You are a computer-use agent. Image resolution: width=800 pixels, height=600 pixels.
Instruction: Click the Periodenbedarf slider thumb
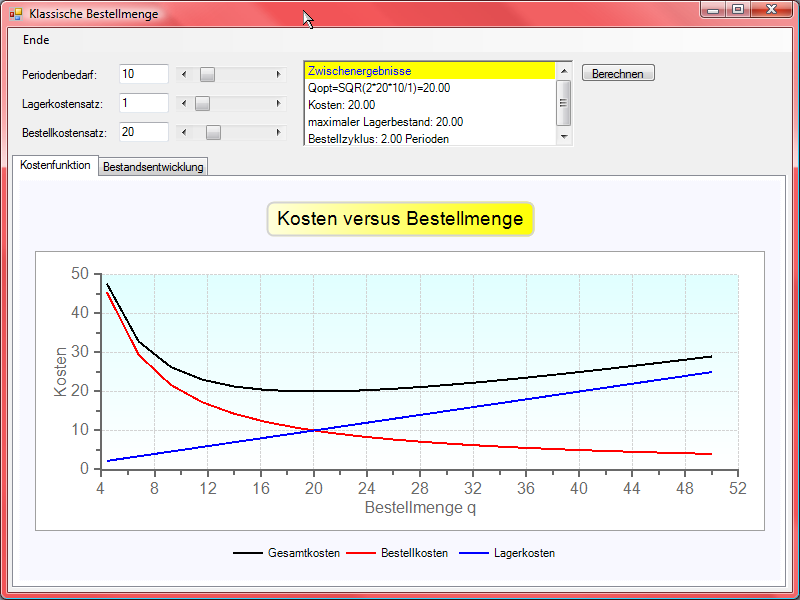click(x=207, y=74)
